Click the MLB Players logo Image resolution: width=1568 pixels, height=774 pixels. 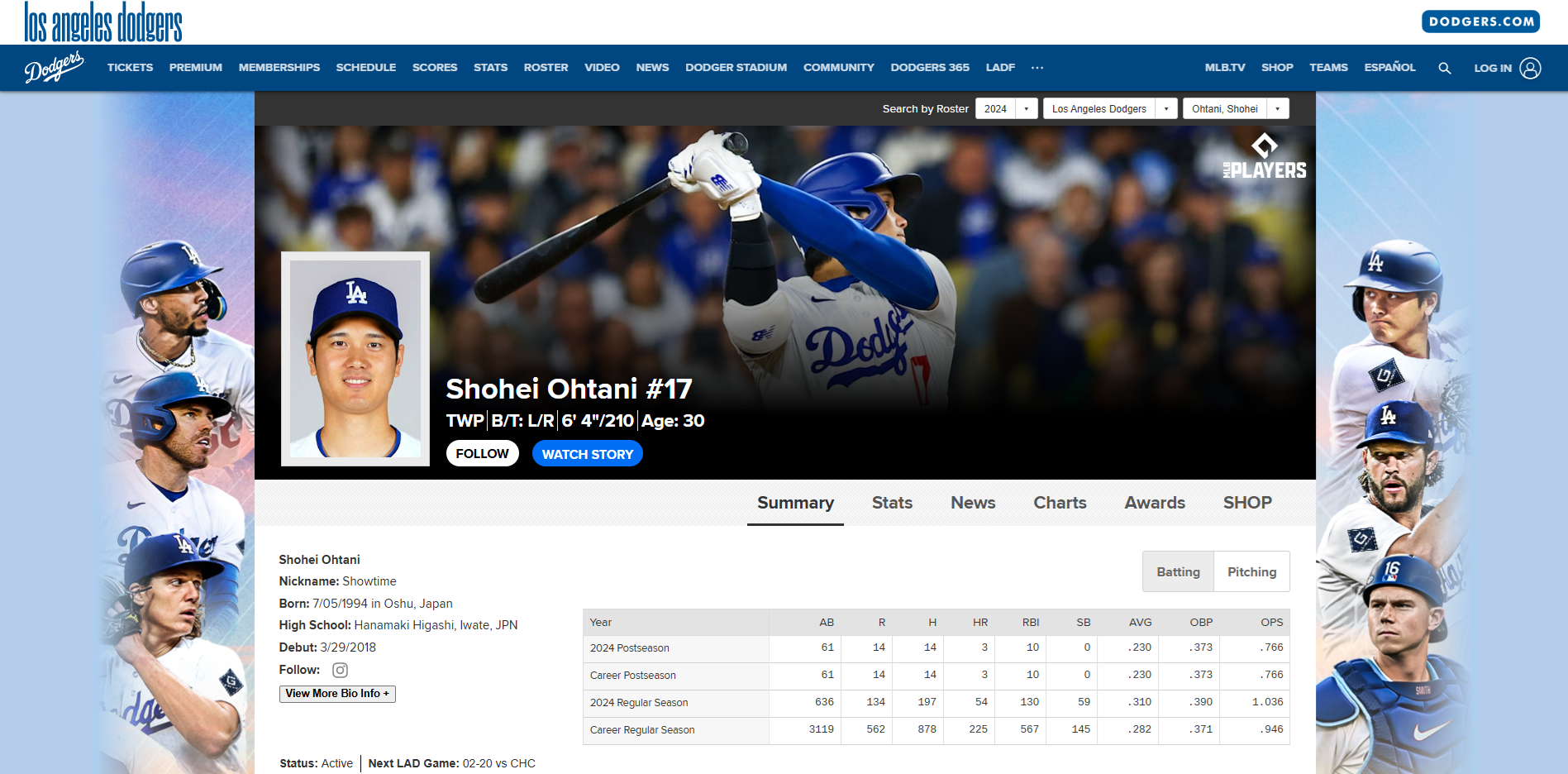click(1265, 157)
